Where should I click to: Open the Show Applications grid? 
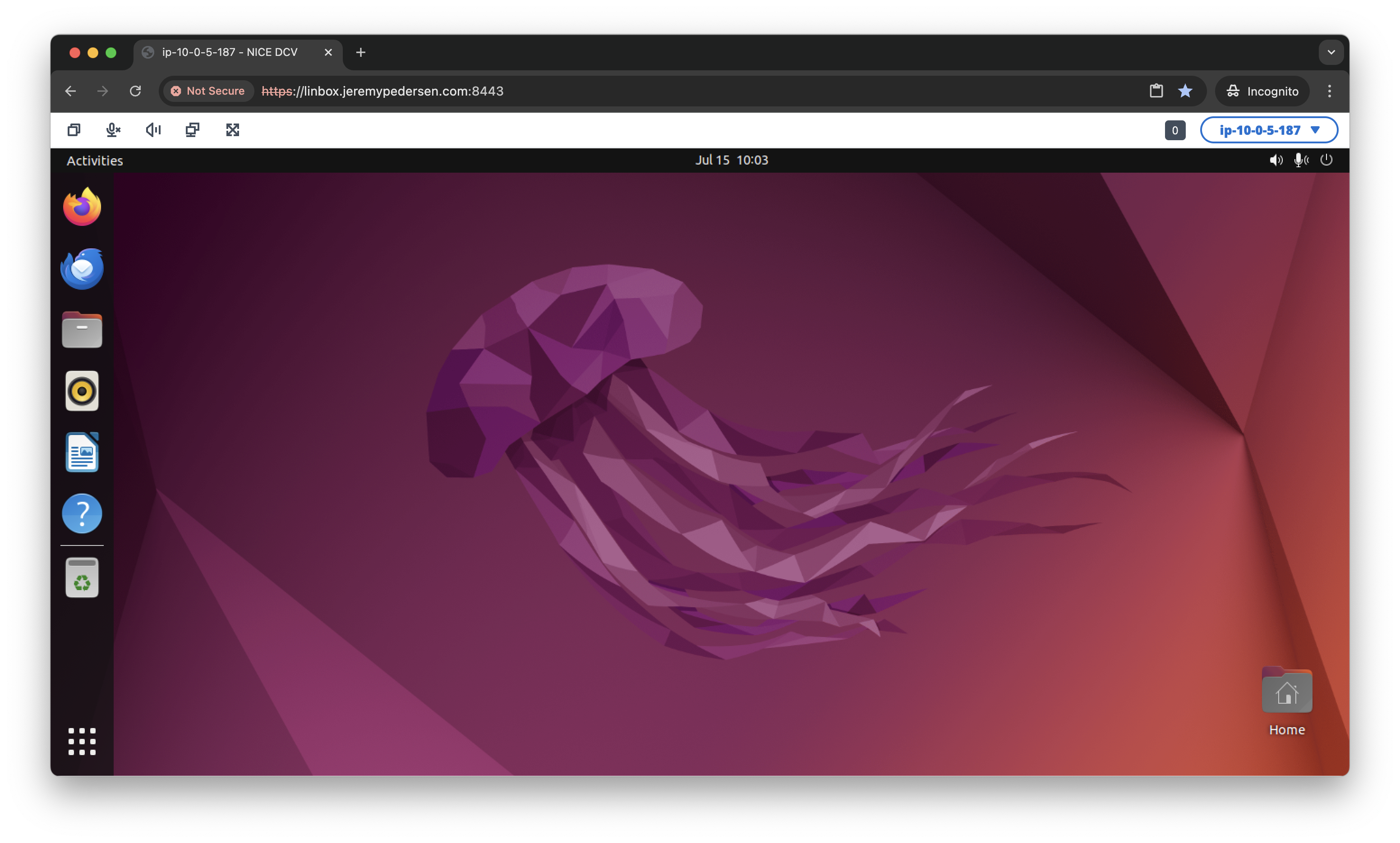tap(82, 741)
